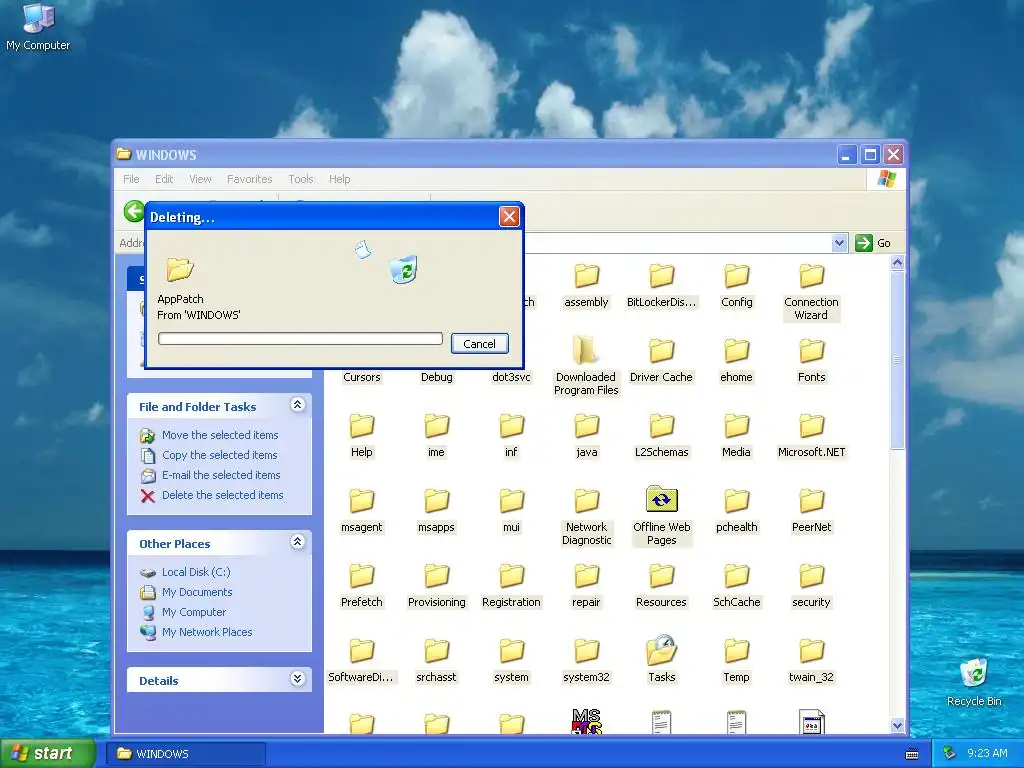Select the Config folder icon
Screen dimensions: 1024x768
point(736,277)
